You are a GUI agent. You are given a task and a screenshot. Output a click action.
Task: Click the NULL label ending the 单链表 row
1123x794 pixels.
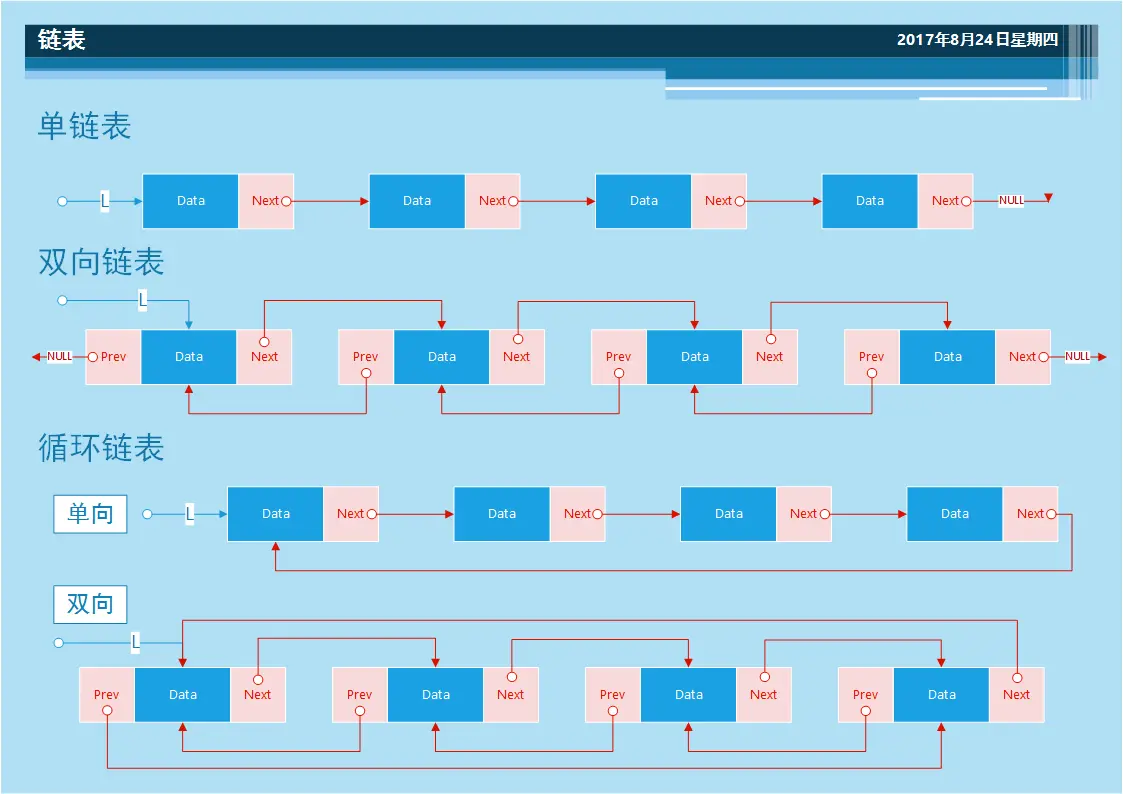pos(1011,200)
